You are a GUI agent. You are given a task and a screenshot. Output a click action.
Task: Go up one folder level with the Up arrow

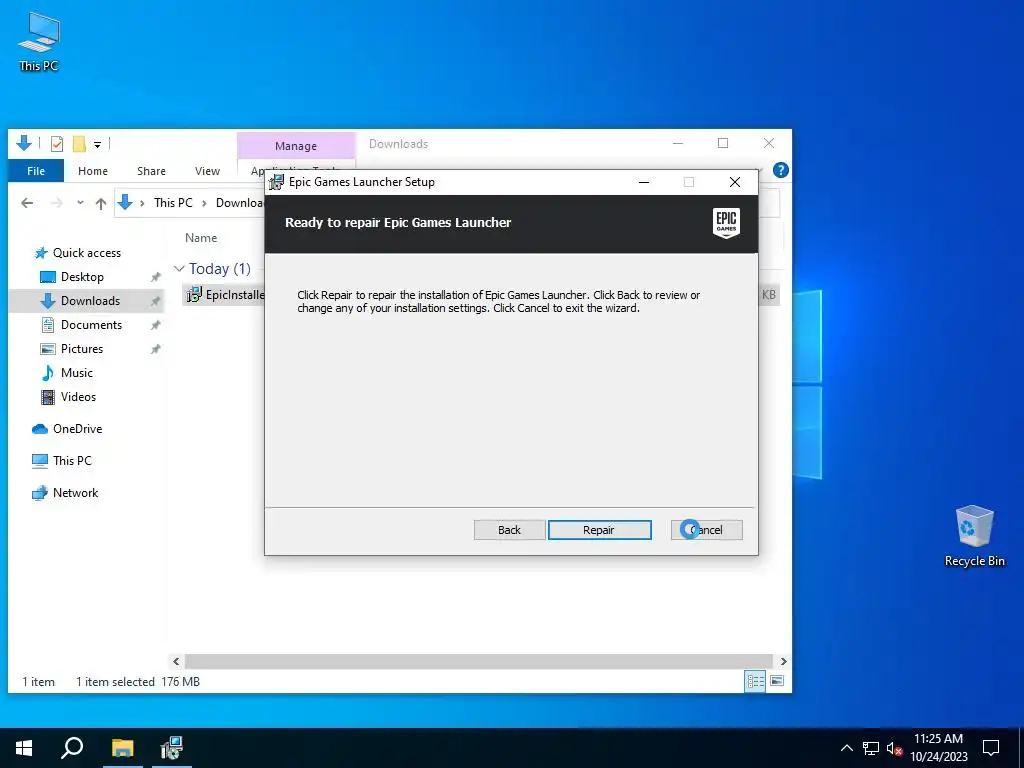click(101, 203)
